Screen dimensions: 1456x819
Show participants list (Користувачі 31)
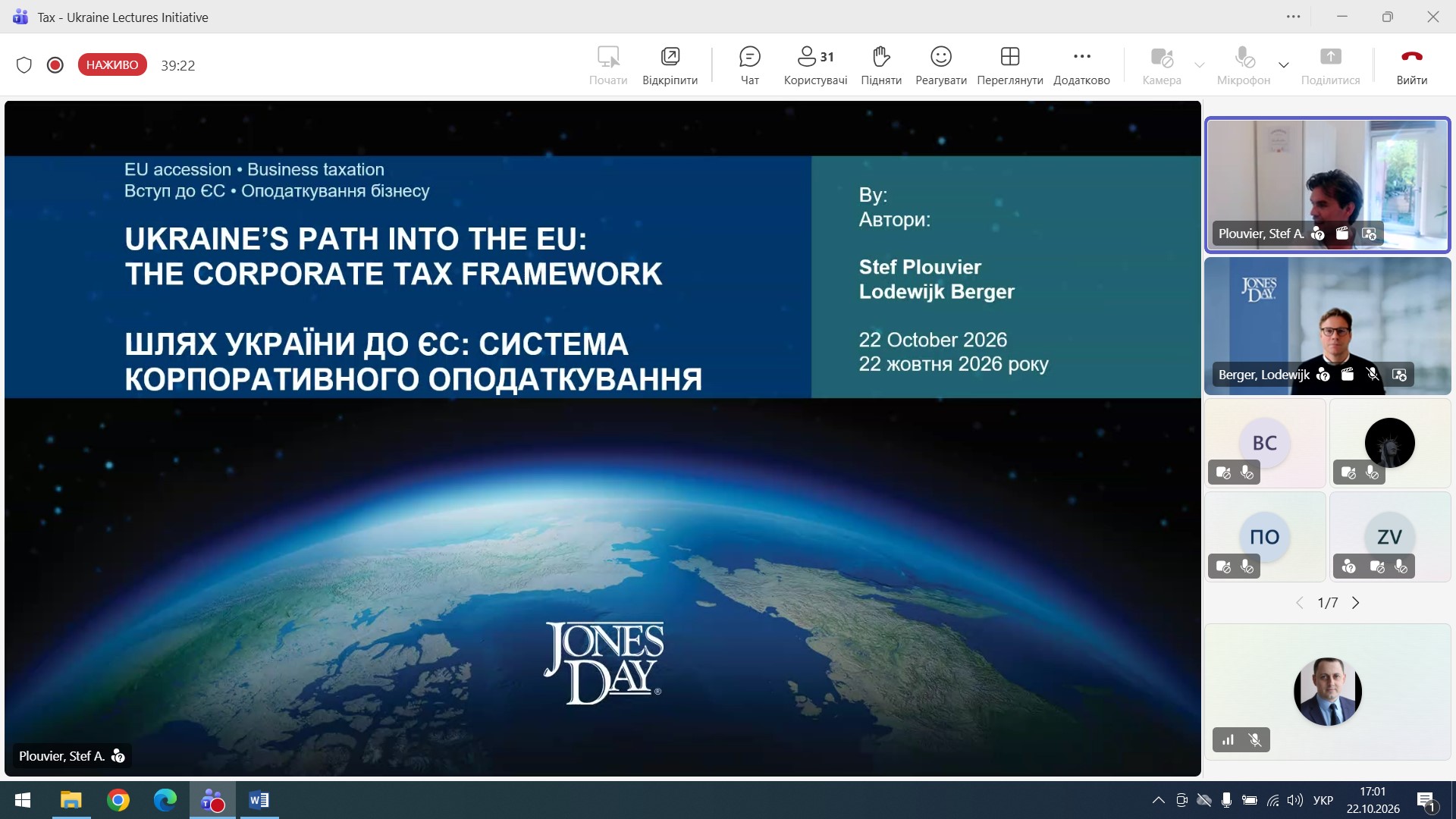[815, 65]
